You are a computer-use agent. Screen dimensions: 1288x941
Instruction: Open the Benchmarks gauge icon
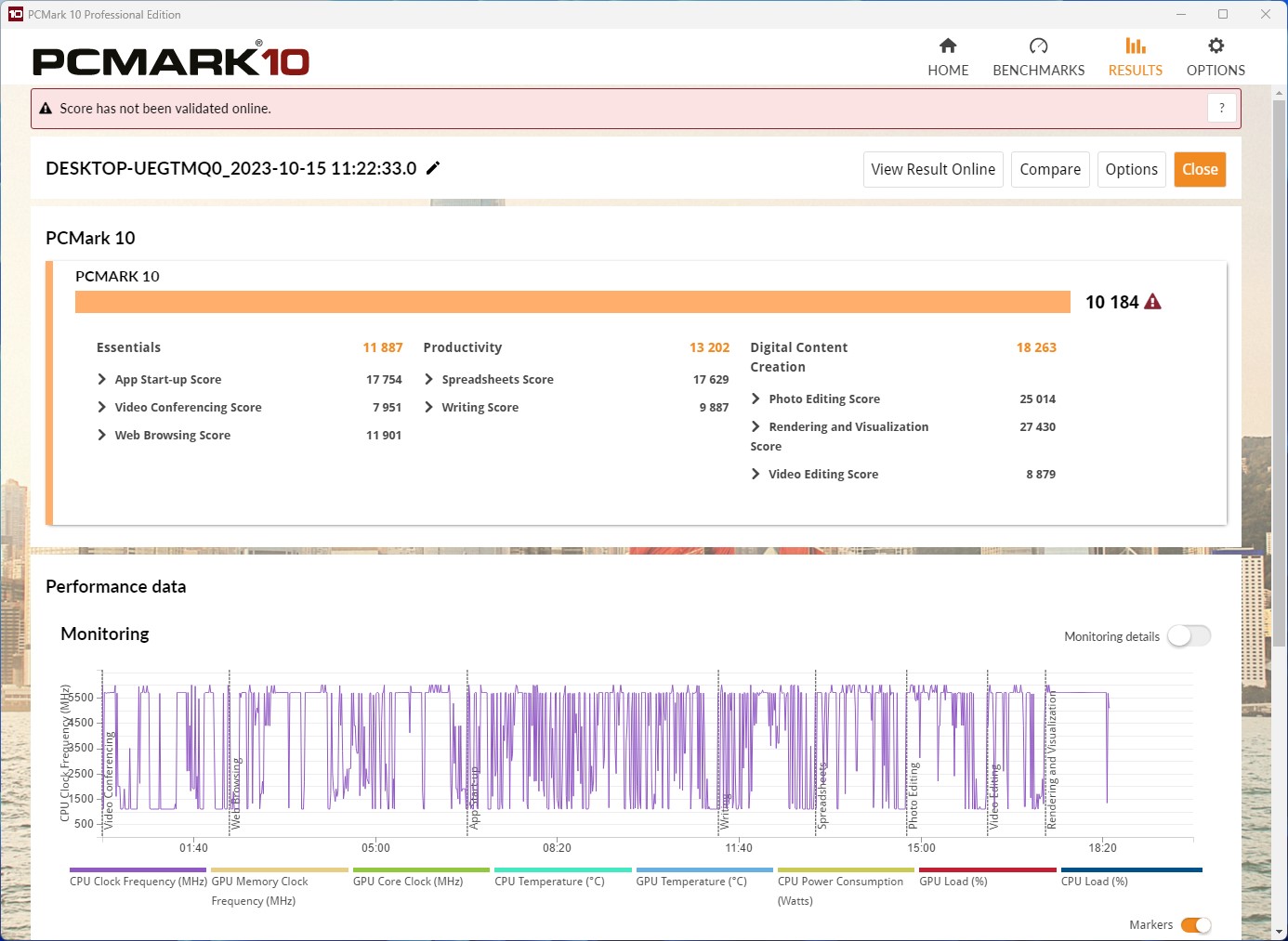click(1038, 46)
